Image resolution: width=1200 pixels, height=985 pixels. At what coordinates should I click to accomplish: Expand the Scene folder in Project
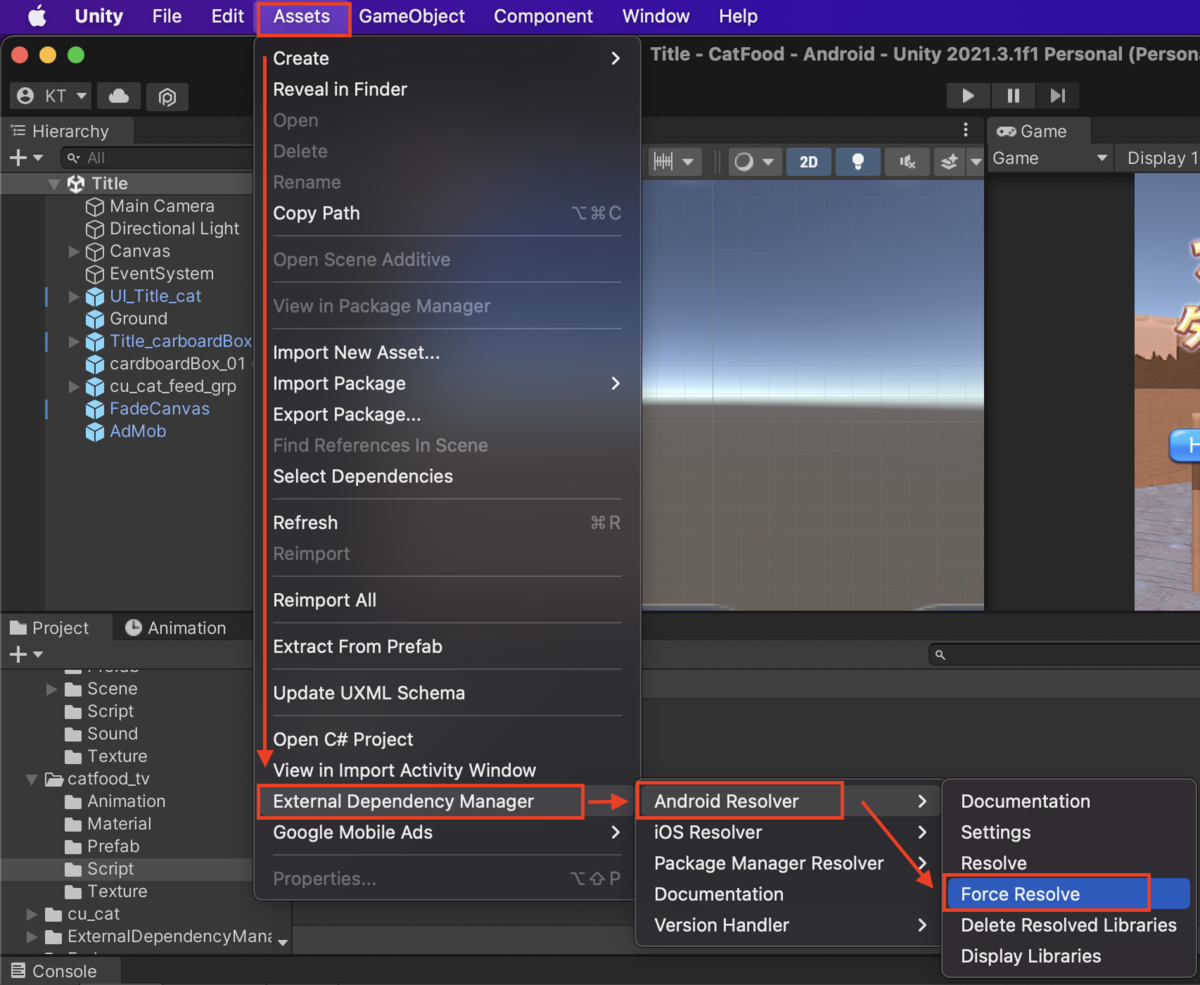point(52,689)
